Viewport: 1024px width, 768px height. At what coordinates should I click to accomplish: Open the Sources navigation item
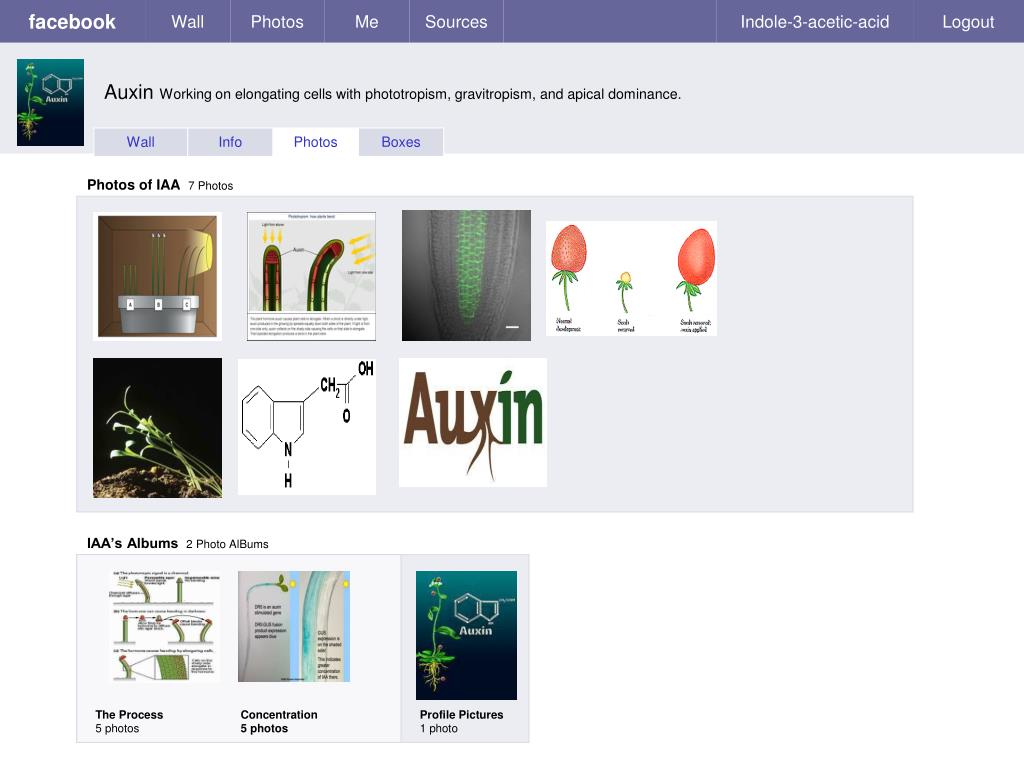[456, 22]
